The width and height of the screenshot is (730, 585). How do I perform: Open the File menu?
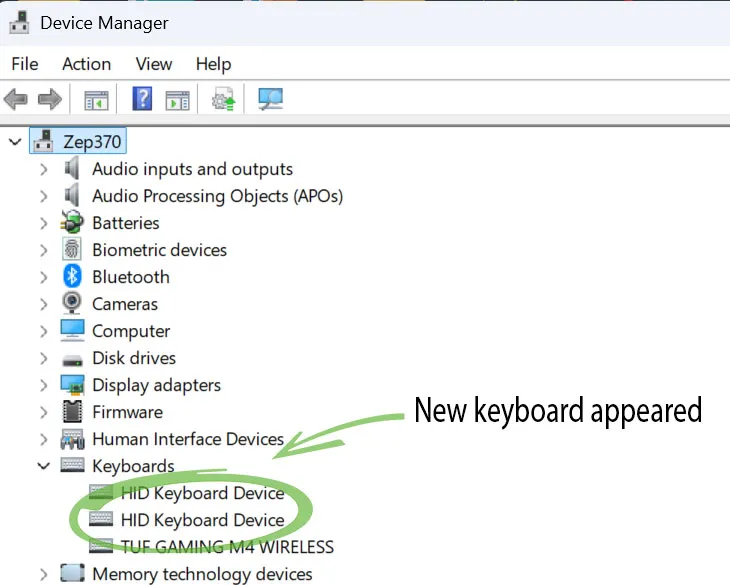[x=25, y=64]
